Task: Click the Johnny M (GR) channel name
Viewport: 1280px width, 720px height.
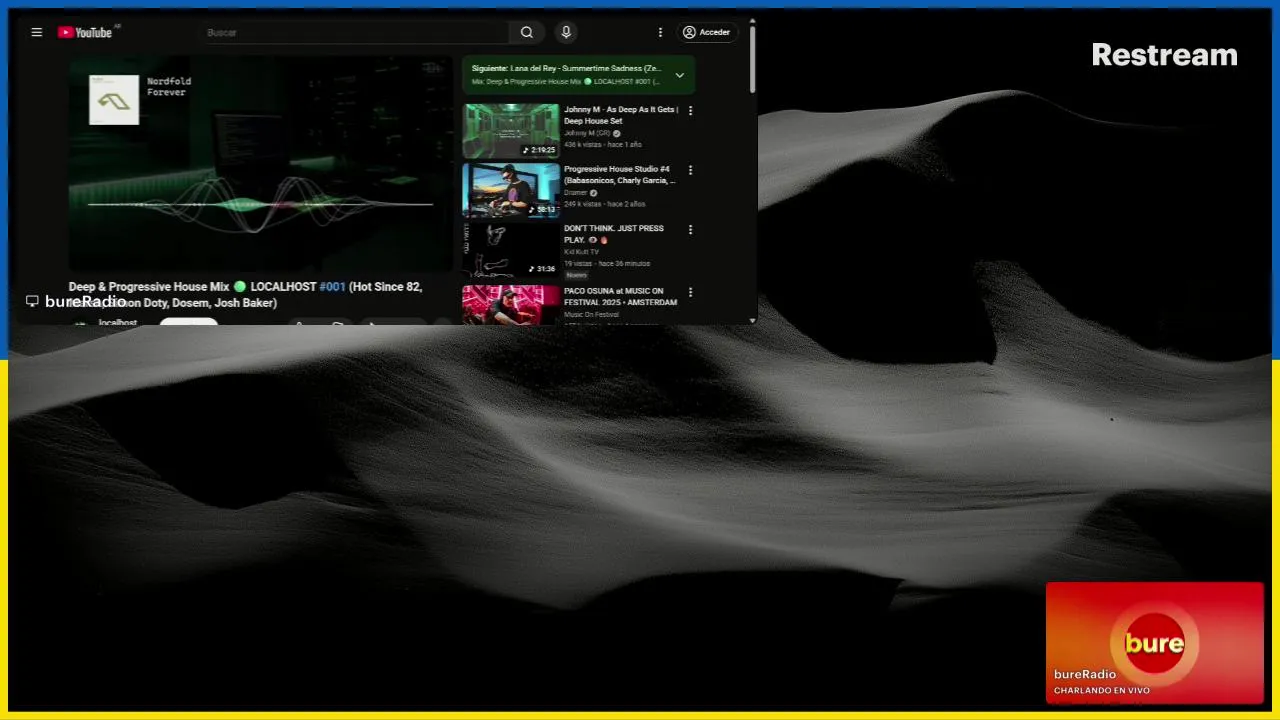Action: (587, 133)
